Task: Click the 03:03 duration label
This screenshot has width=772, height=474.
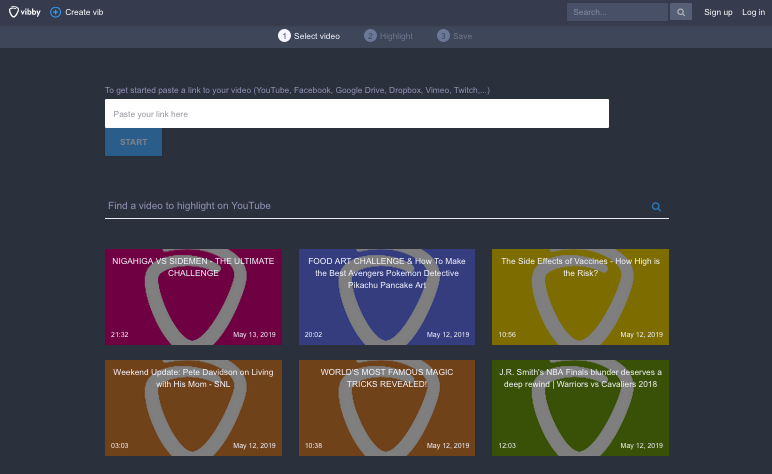Action: [x=120, y=446]
